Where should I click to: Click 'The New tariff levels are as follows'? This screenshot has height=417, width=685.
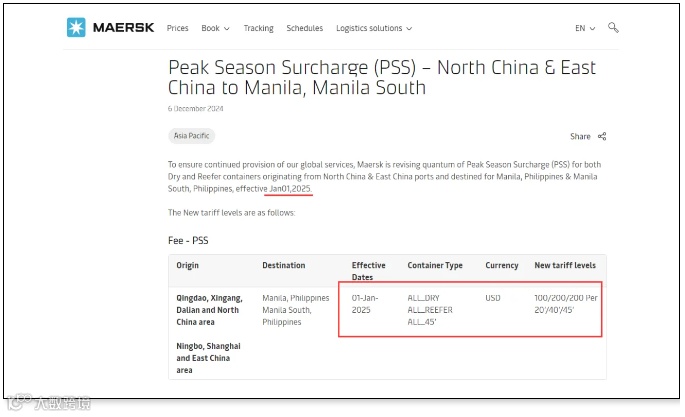click(x=232, y=213)
